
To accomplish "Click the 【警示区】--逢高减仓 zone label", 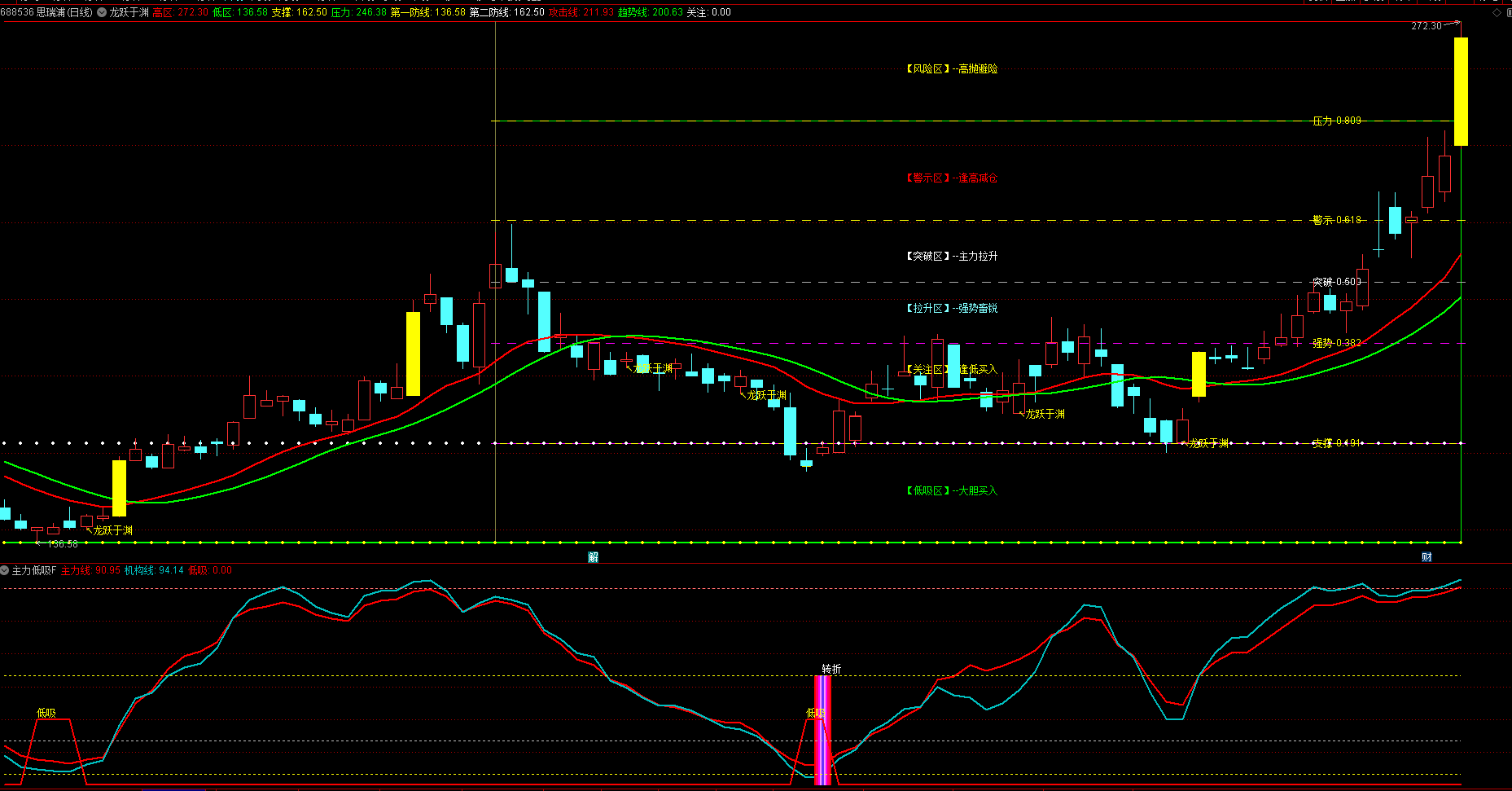I will coord(952,178).
